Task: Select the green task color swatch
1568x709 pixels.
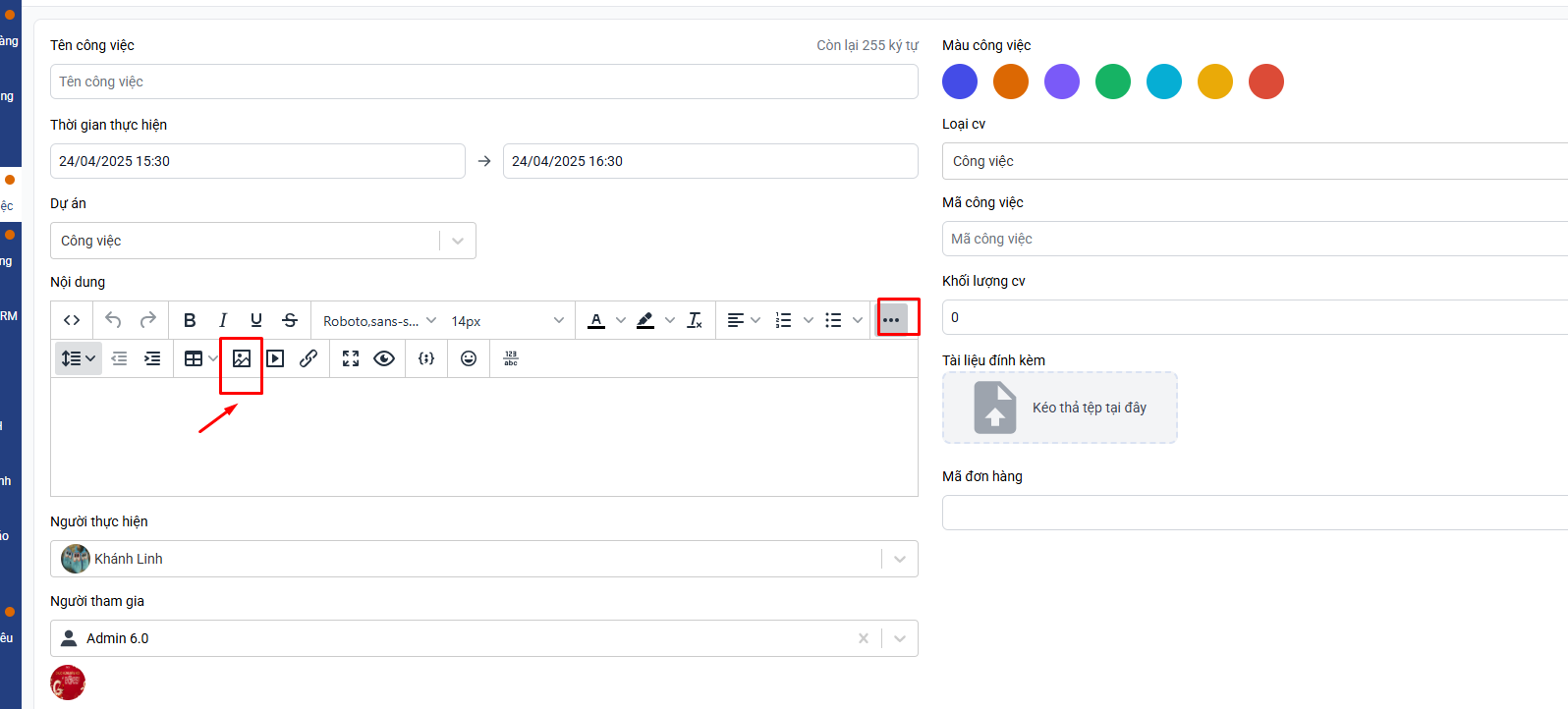Action: [1113, 82]
